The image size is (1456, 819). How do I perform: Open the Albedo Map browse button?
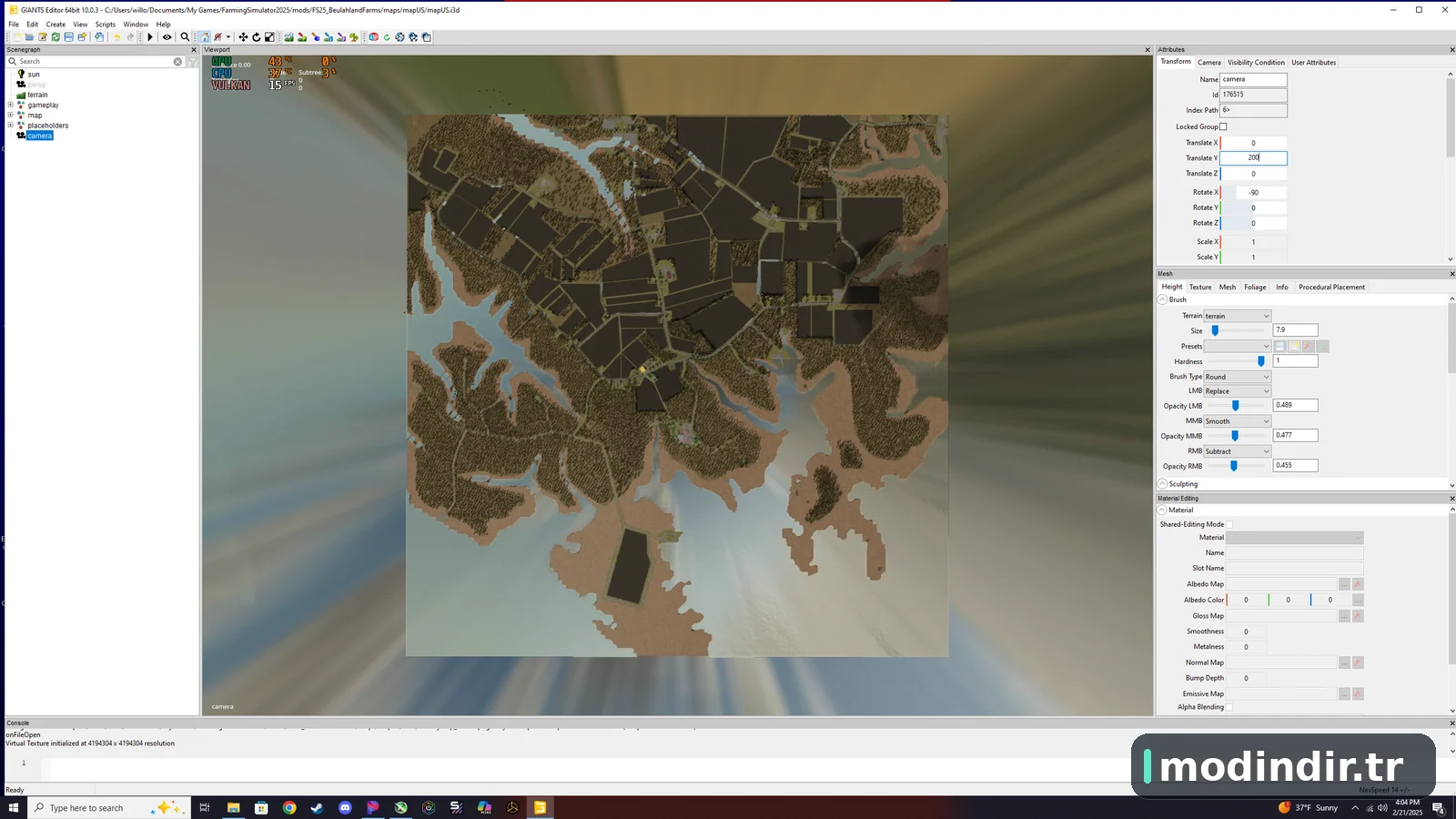click(x=1344, y=584)
